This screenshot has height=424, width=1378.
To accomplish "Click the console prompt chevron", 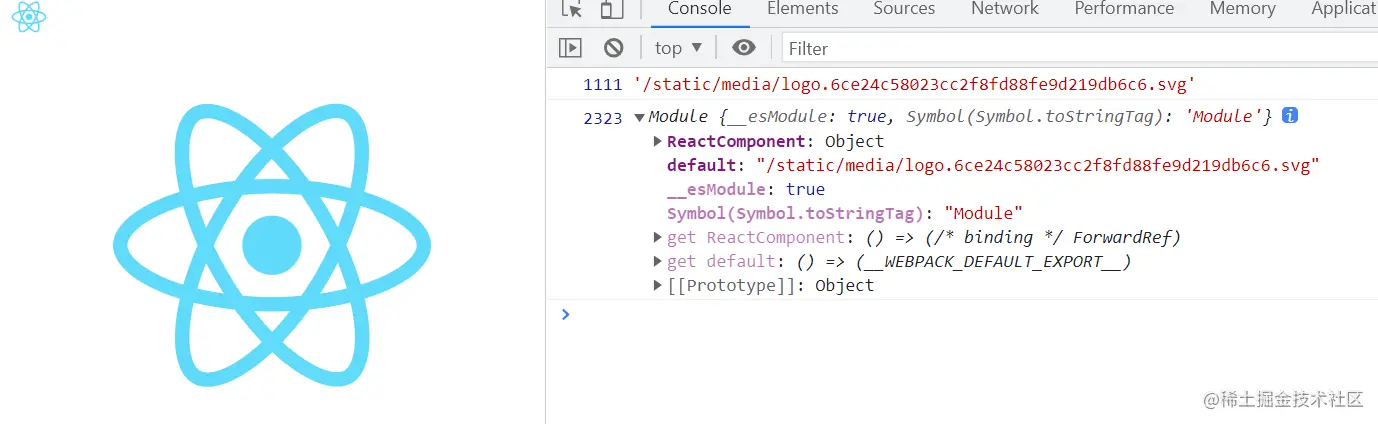I will (x=566, y=314).
